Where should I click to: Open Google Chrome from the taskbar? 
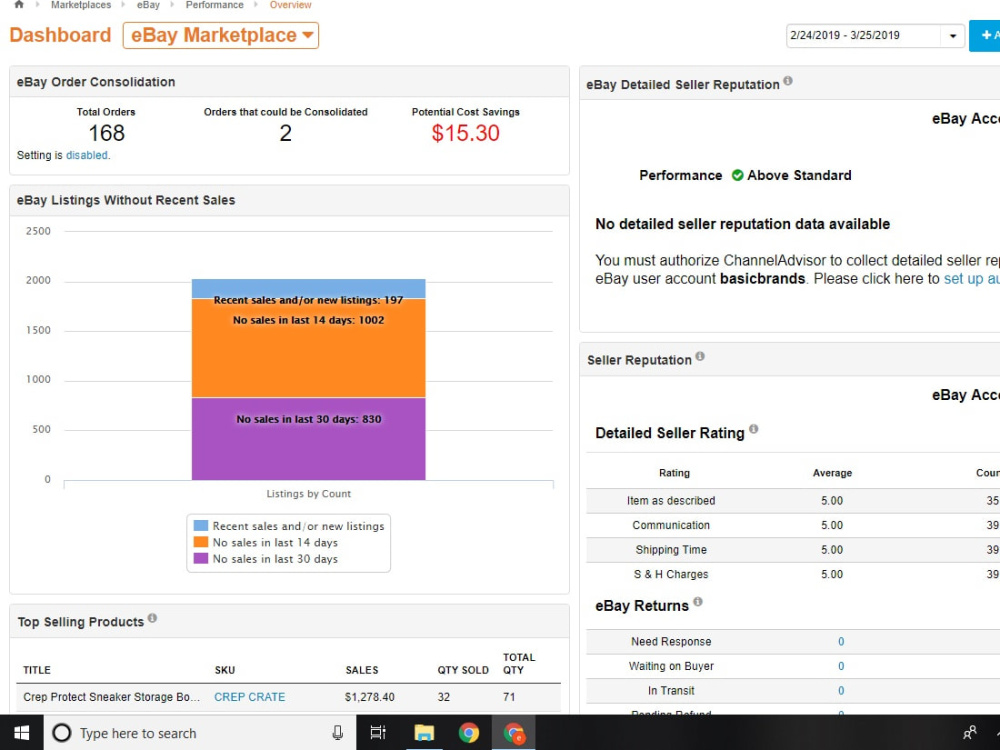click(x=469, y=733)
